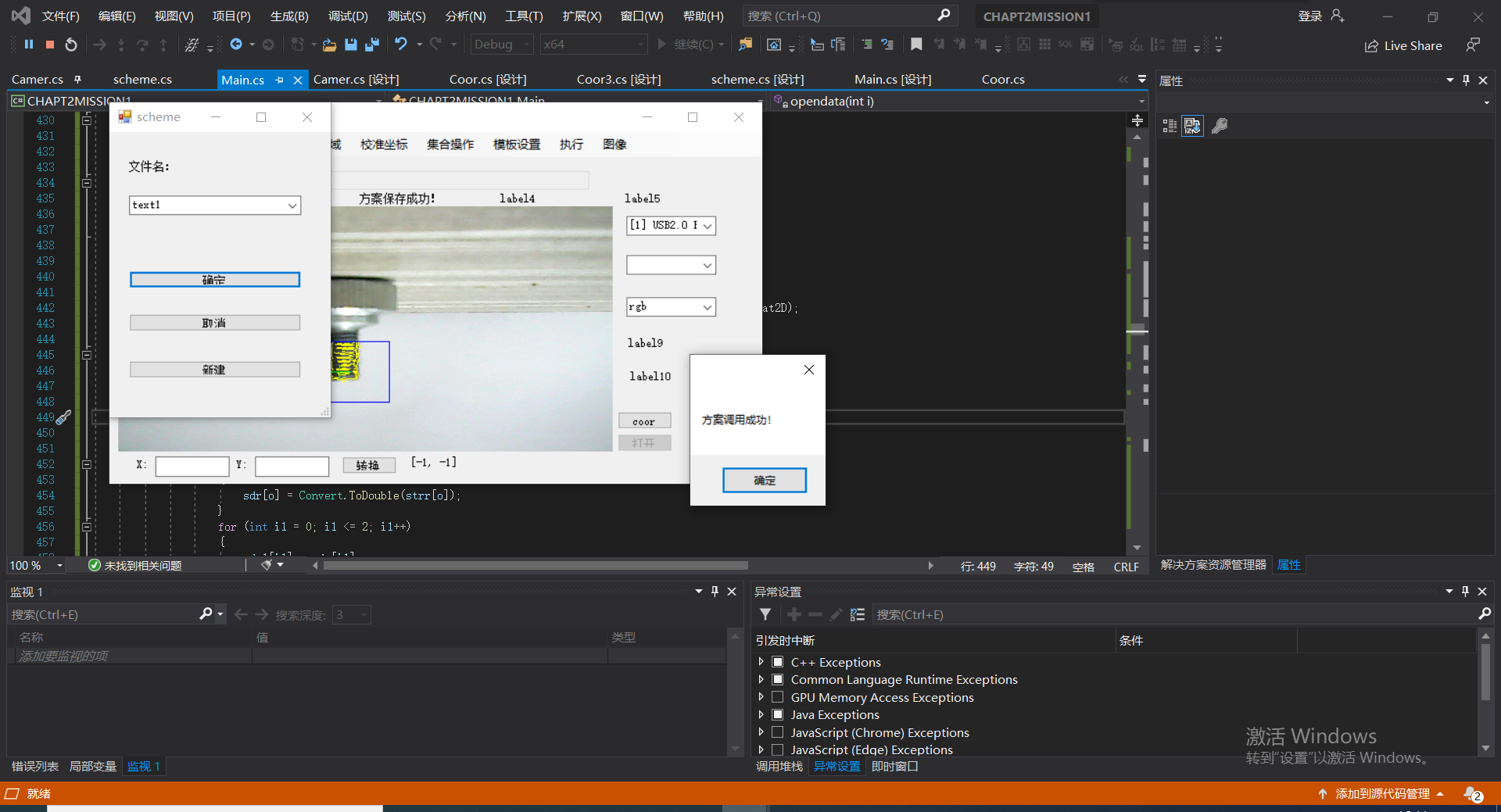Click the Undo arrow icon

(401, 45)
